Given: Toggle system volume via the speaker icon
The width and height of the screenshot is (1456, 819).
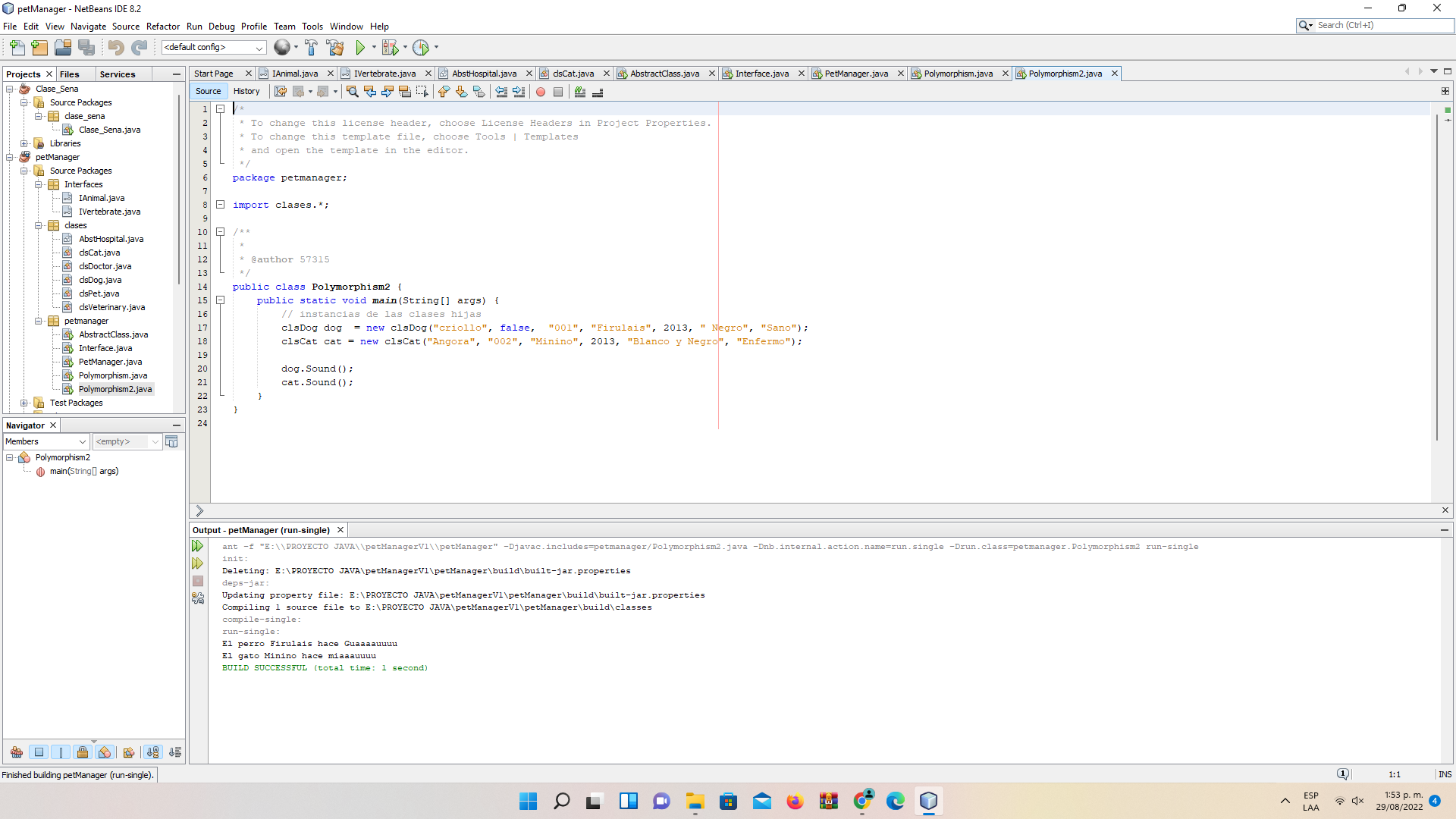Looking at the screenshot, I should (1357, 800).
